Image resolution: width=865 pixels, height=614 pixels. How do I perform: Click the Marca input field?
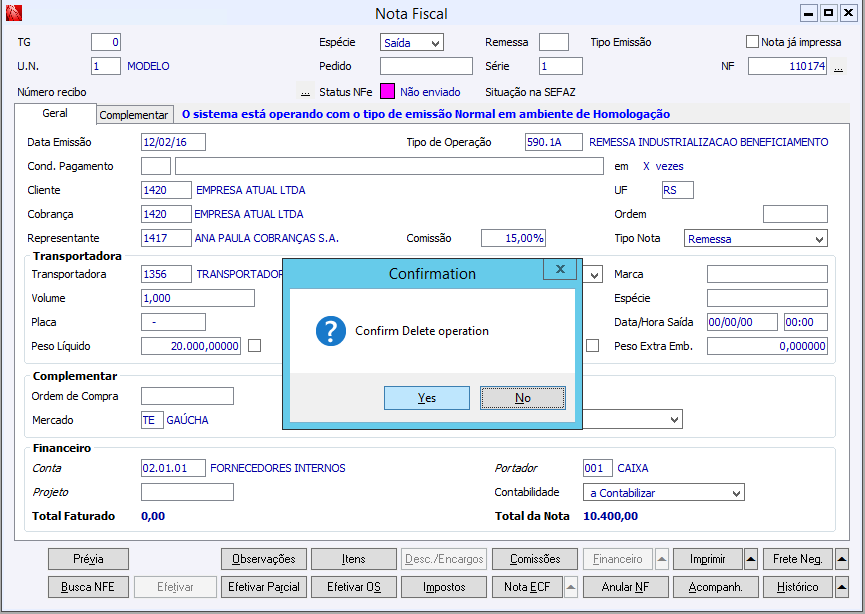point(767,274)
